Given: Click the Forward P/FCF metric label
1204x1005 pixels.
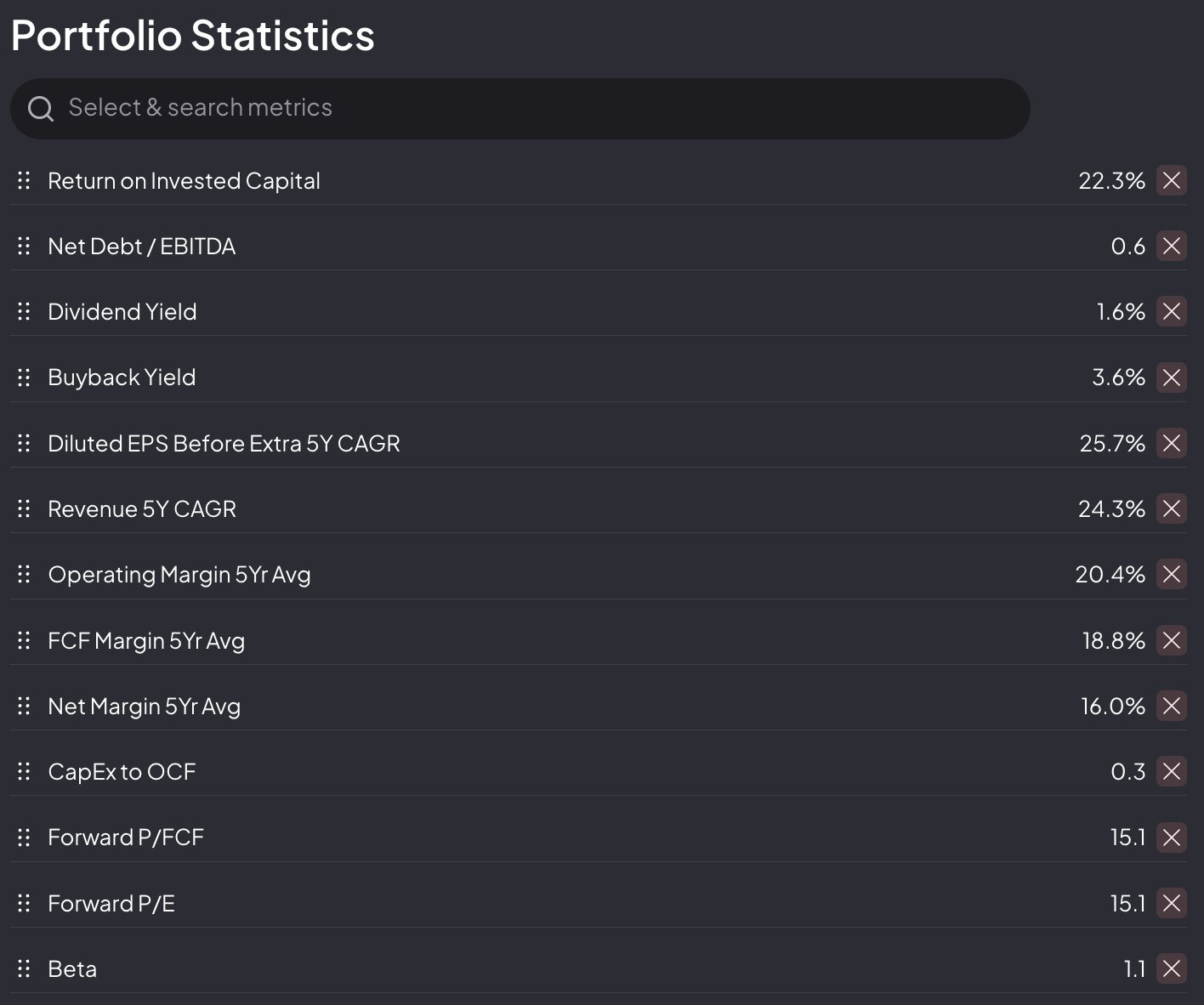Looking at the screenshot, I should pos(126,837).
